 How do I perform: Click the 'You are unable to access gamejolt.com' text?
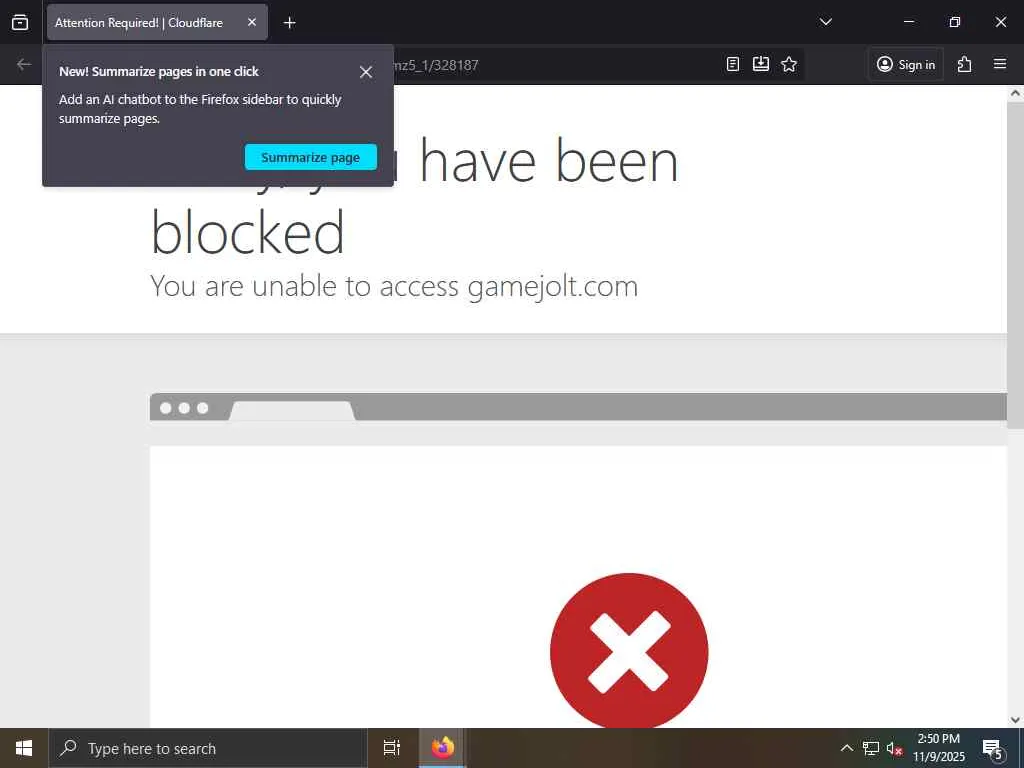[394, 287]
